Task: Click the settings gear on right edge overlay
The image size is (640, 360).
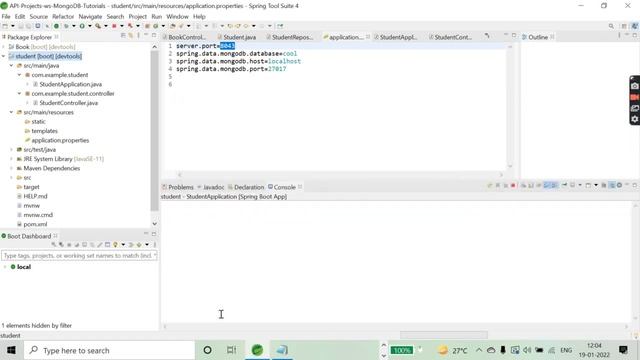Action: tap(635, 119)
